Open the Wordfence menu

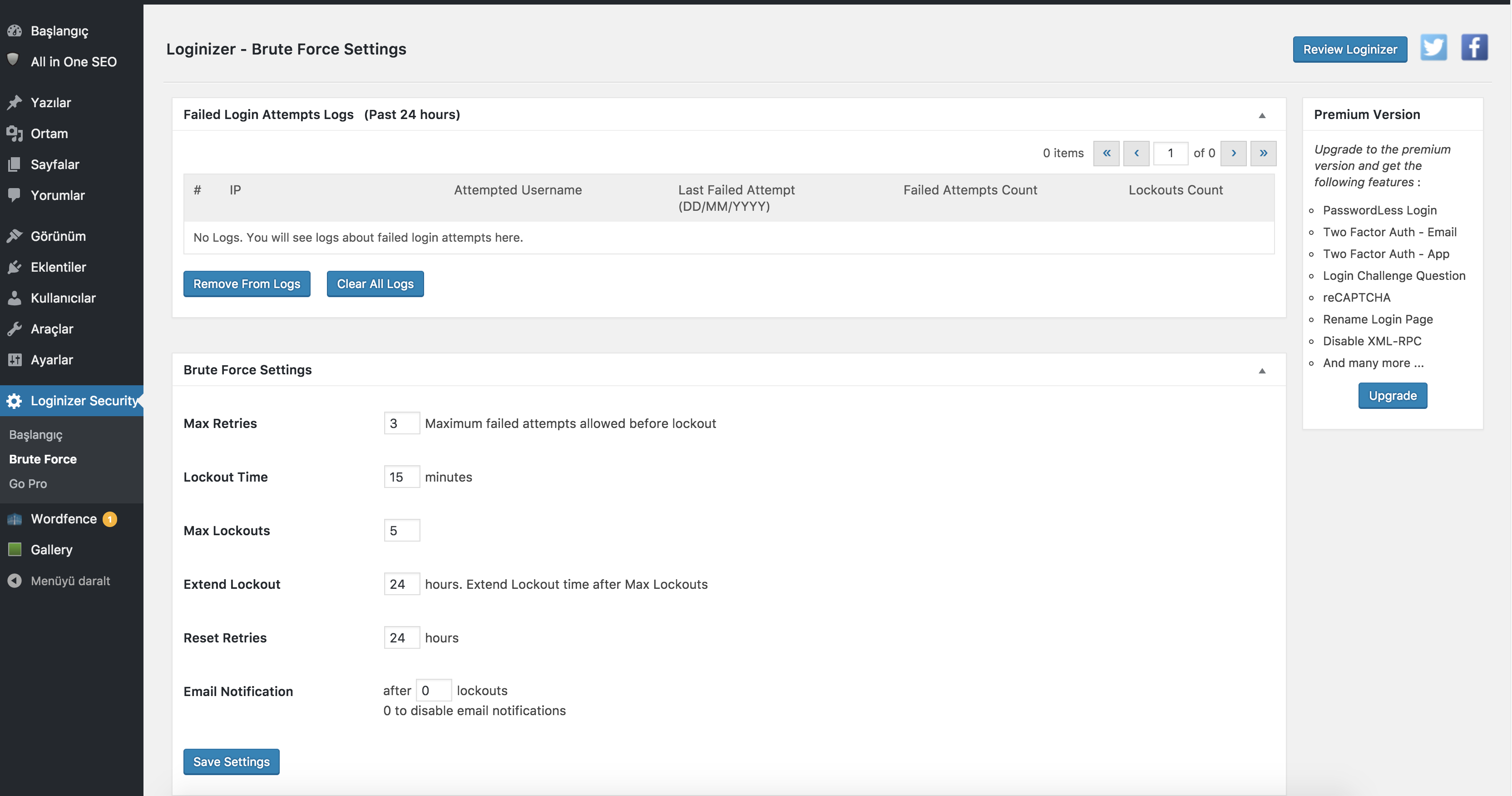click(x=72, y=519)
